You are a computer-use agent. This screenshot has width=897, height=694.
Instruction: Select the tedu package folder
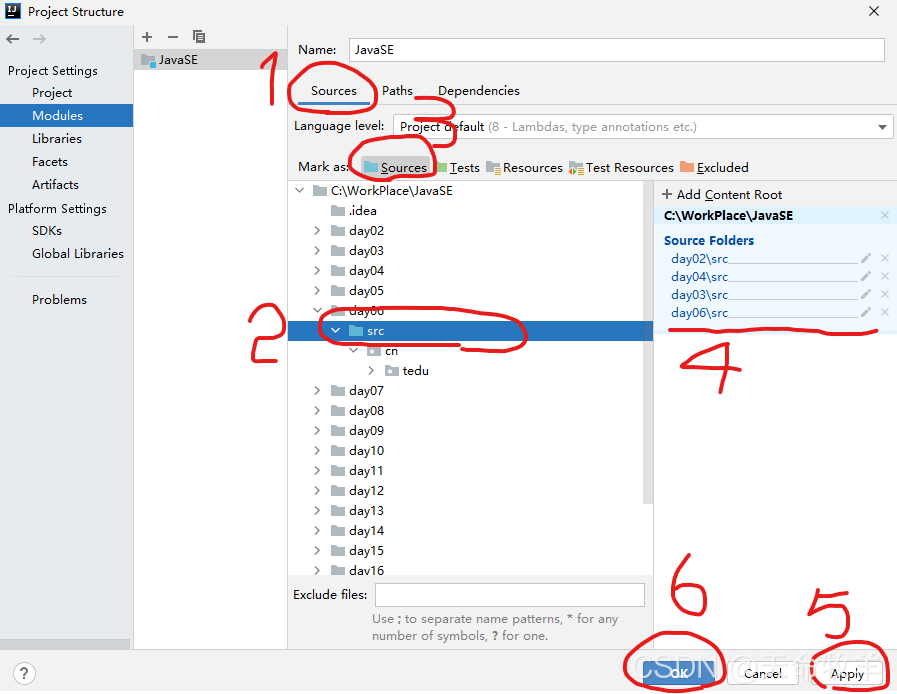(407, 371)
